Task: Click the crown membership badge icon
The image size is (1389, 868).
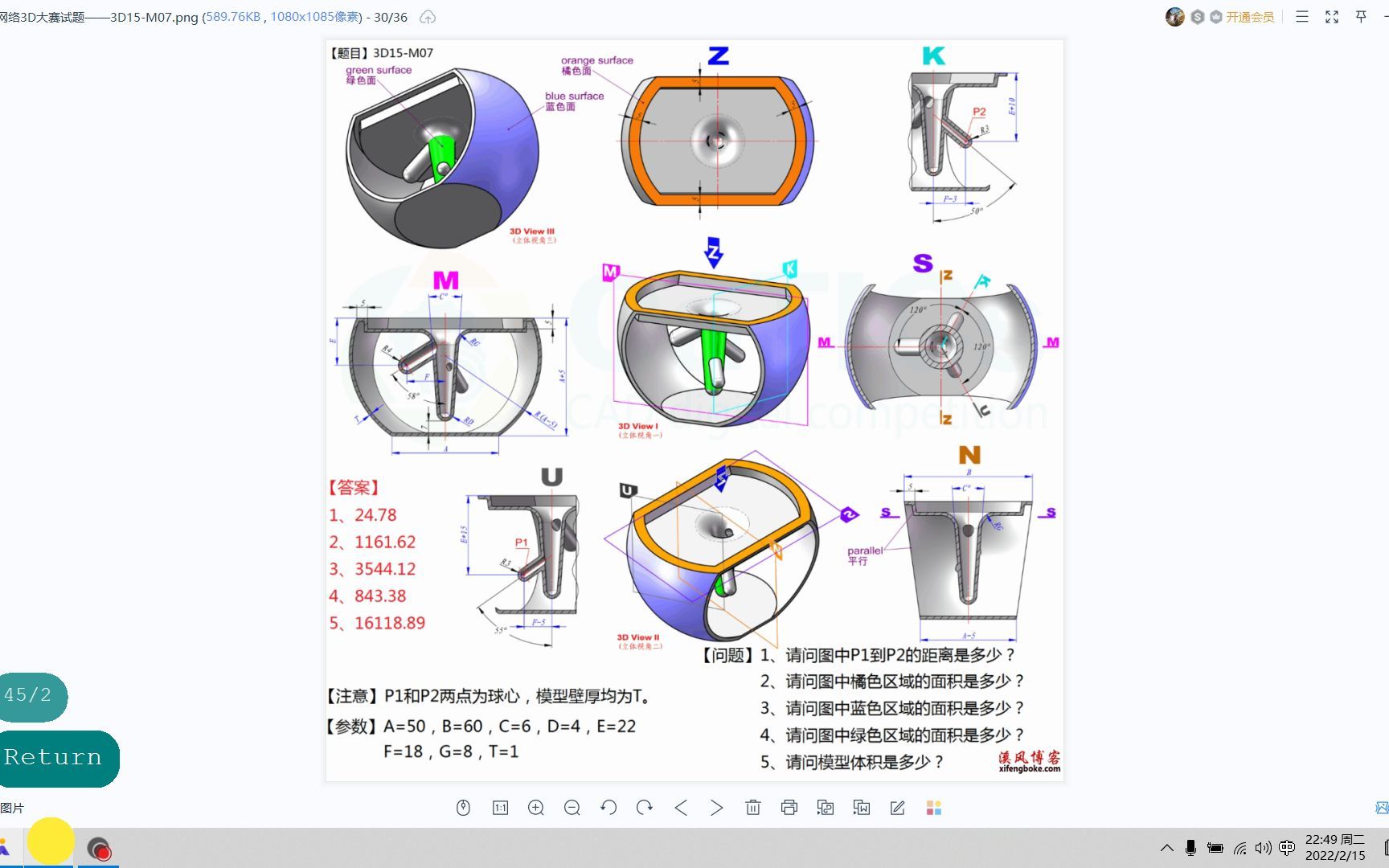Action: [x=1216, y=17]
